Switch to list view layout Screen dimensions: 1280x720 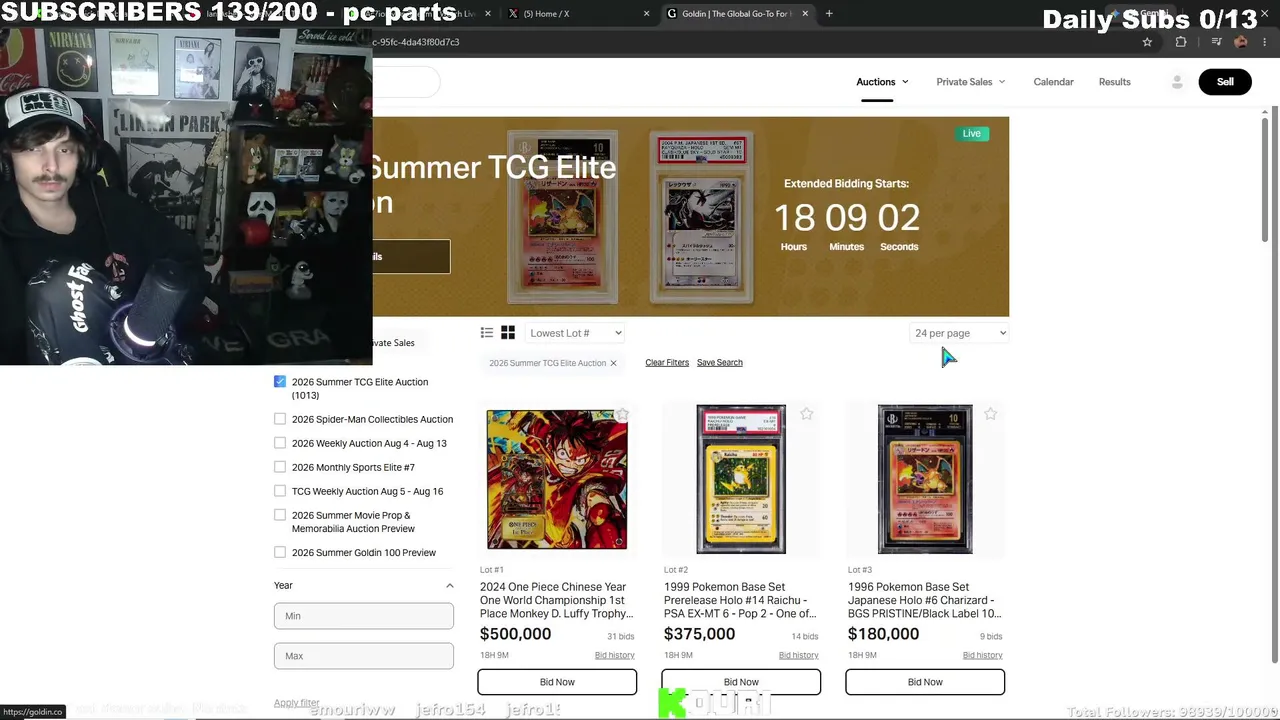pos(487,333)
